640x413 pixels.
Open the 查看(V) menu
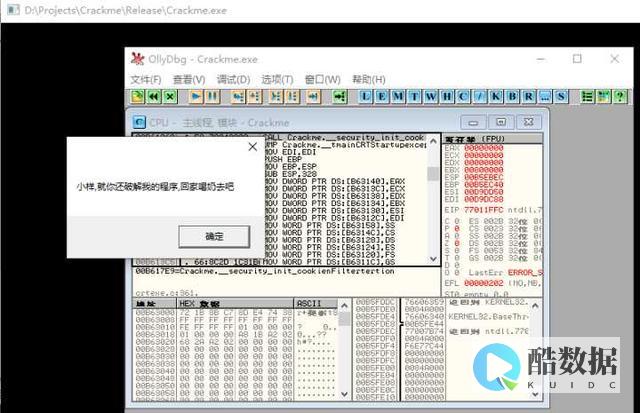click(x=189, y=80)
